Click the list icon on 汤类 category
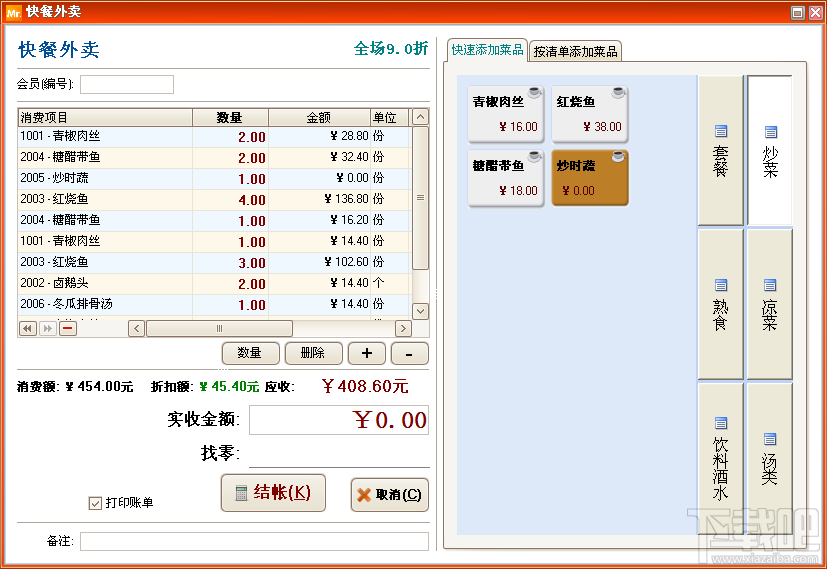 click(770, 439)
